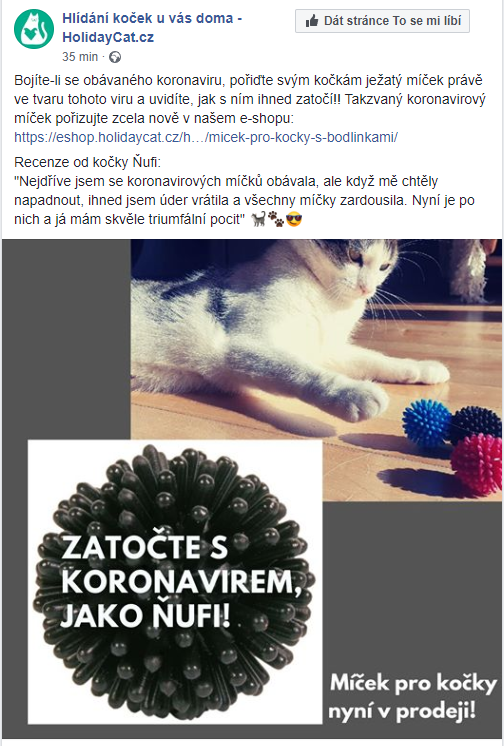Click the globe public-visibility icon

[115, 57]
